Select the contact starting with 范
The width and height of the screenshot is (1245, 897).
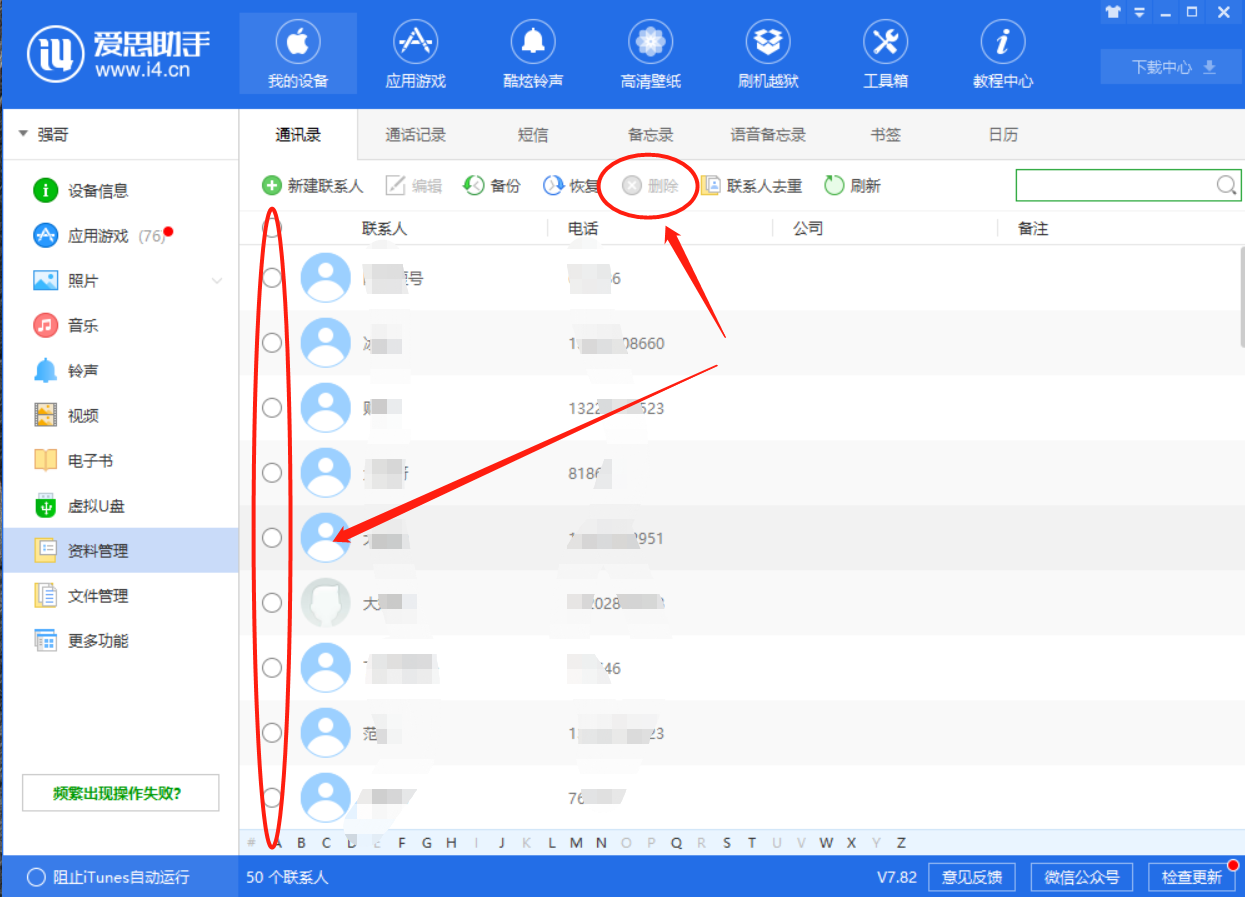(272, 733)
